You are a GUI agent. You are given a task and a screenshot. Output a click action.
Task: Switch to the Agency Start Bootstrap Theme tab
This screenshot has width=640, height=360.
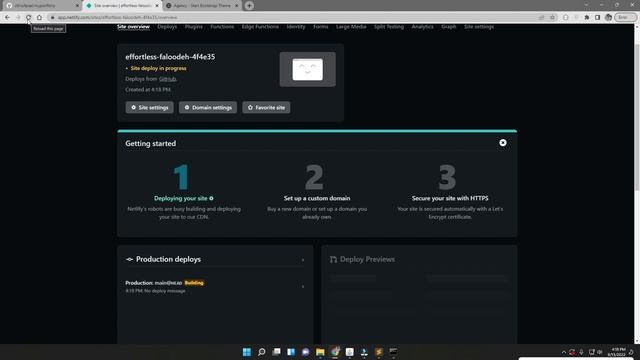point(202,6)
